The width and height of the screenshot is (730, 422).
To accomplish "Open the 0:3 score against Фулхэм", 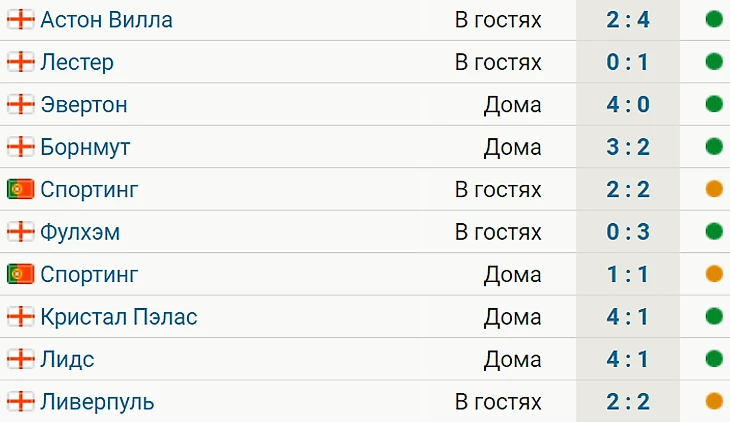I will [628, 231].
